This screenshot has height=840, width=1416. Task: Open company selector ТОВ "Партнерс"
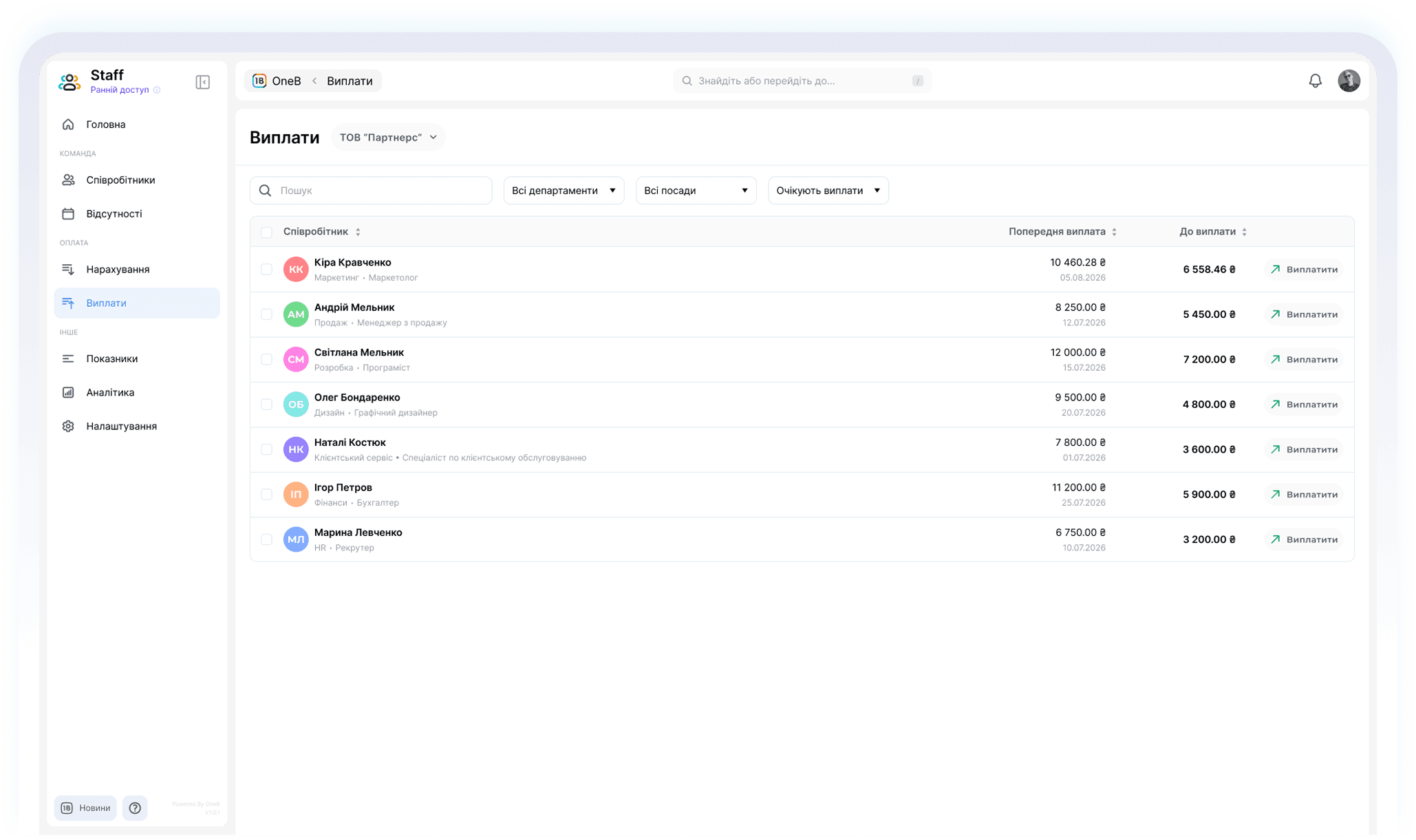click(x=388, y=137)
